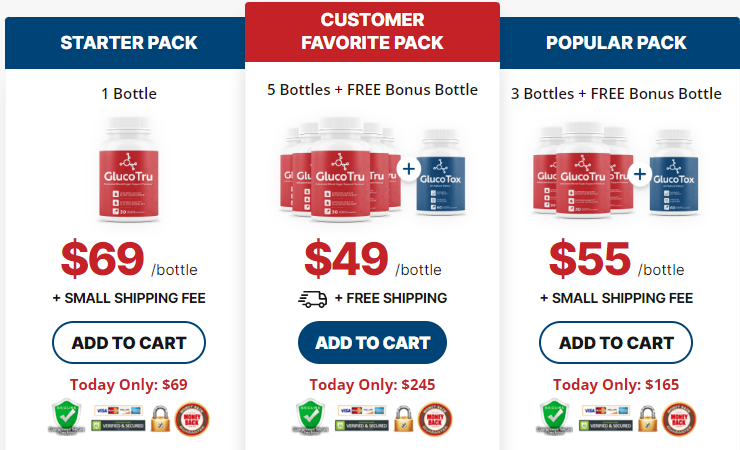Click the GlucoTox bonus bottle in Popular Pack

[672, 174]
